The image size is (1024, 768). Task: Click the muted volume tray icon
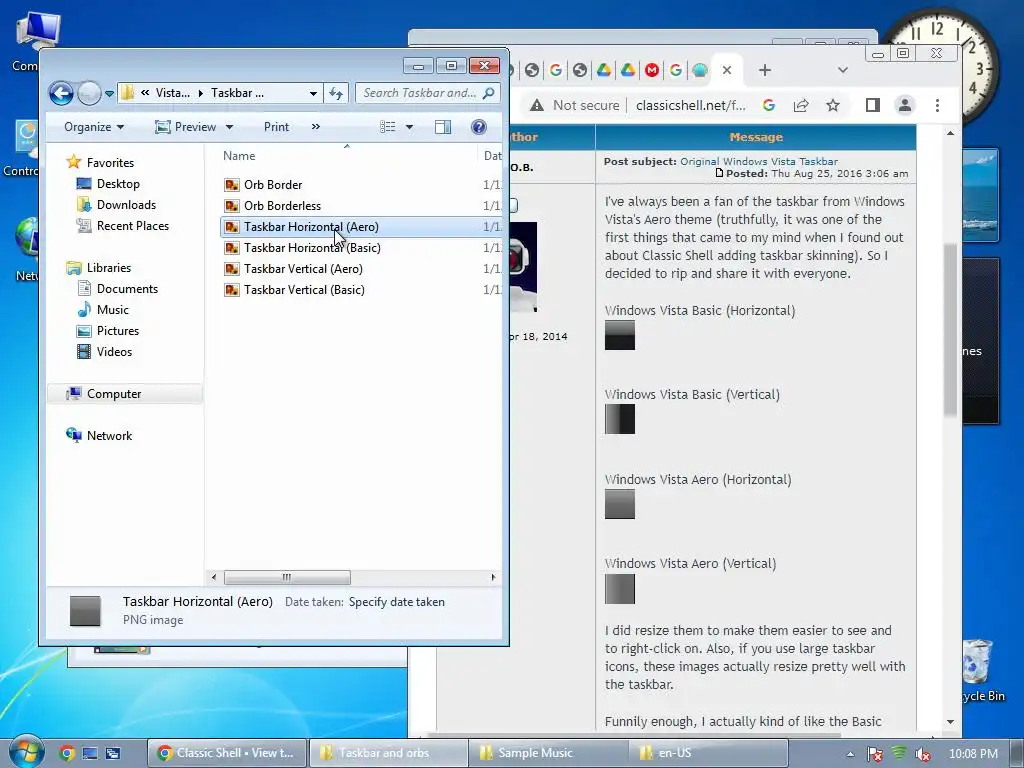point(923,754)
